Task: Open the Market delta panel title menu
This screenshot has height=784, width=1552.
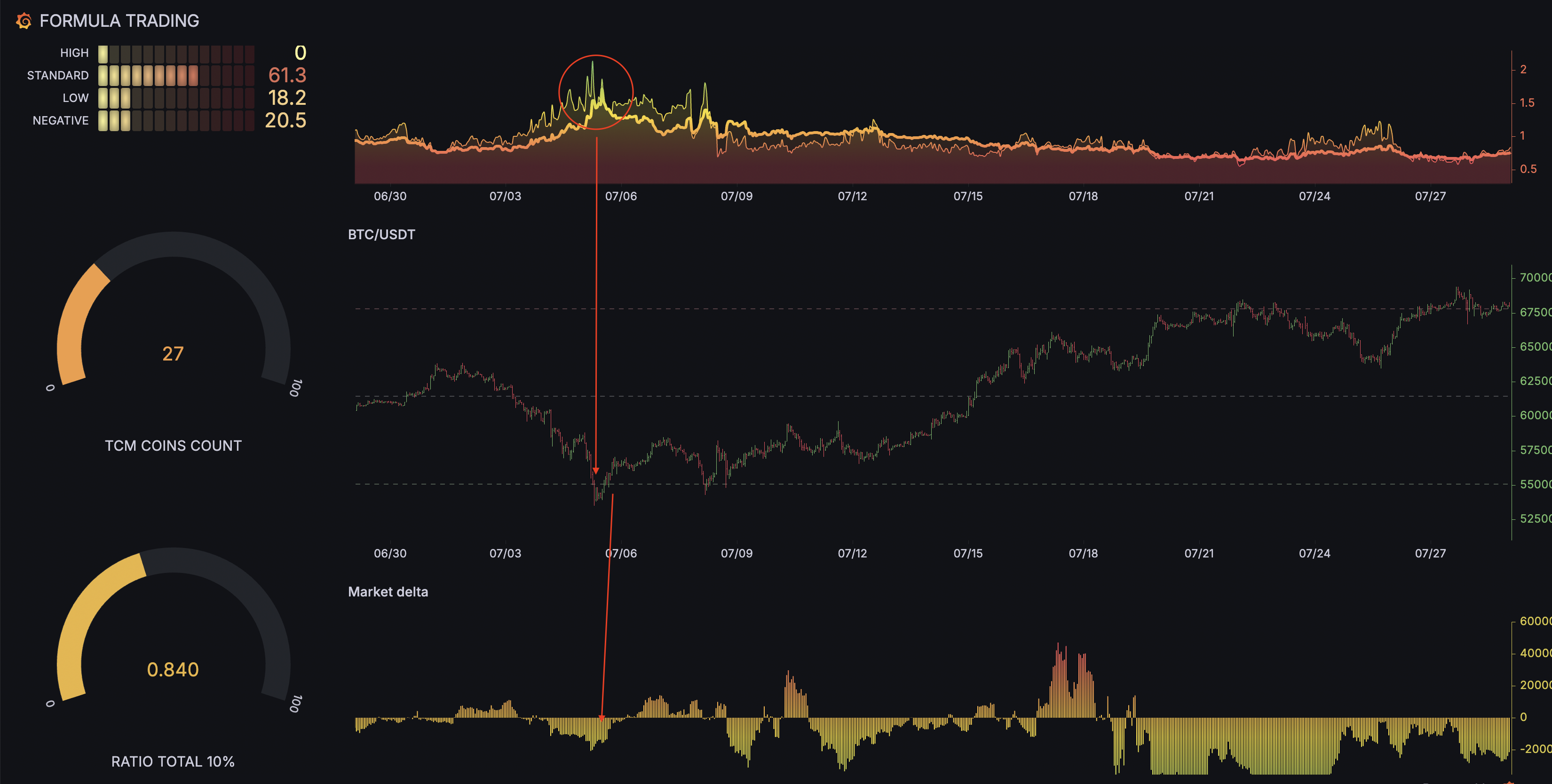Action: pyautogui.click(x=388, y=591)
